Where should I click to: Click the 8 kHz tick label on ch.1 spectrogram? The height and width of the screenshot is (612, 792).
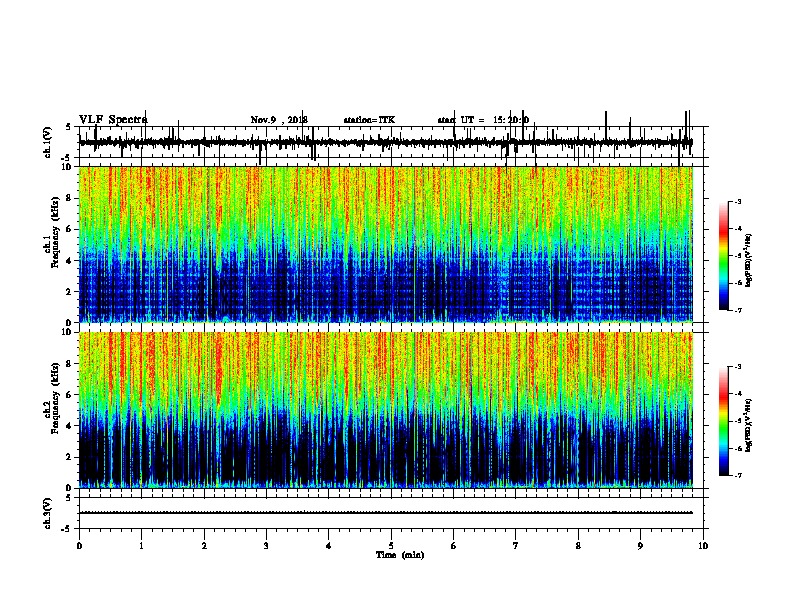69,198
